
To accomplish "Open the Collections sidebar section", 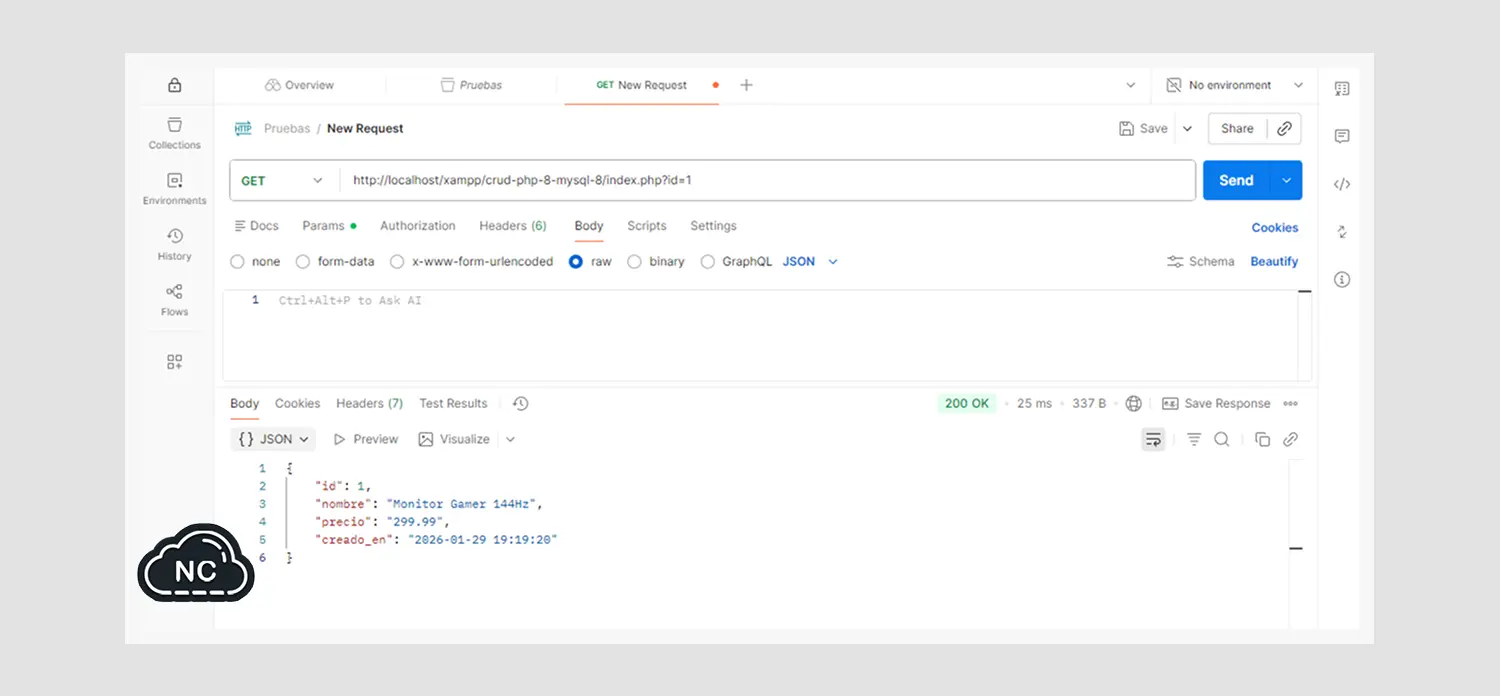I will tap(175, 133).
